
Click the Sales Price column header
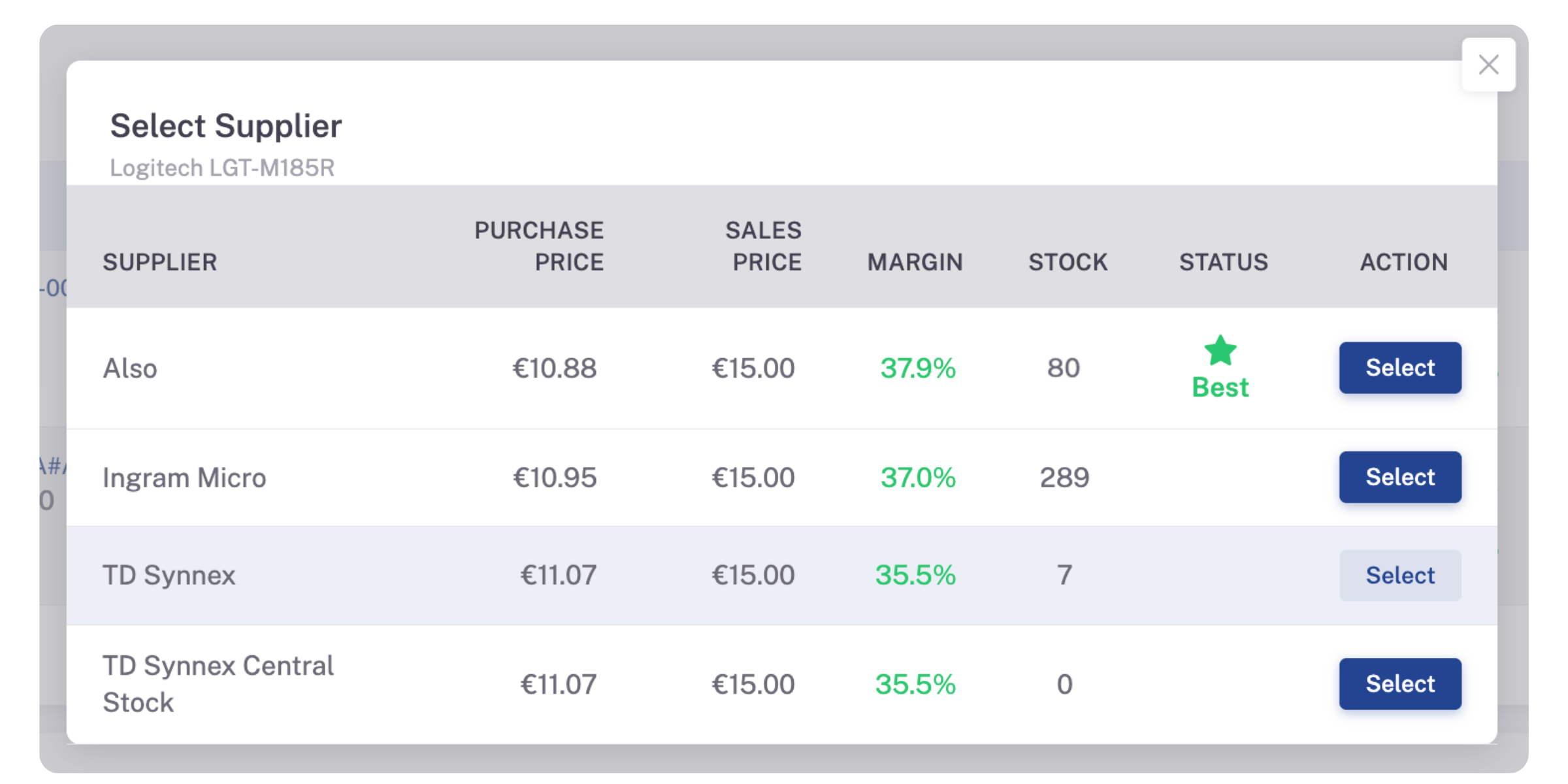coord(763,246)
